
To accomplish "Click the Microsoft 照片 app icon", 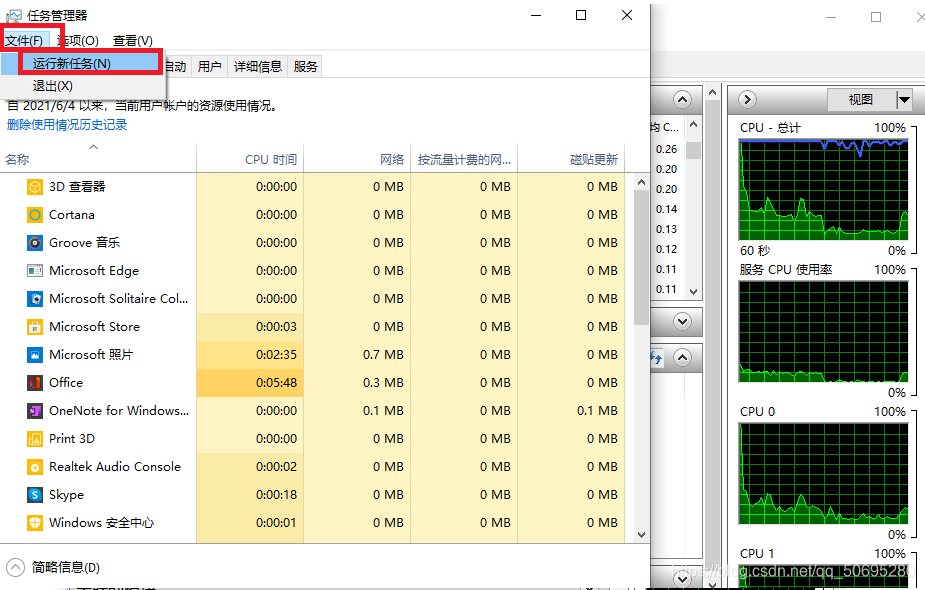I will [35, 355].
